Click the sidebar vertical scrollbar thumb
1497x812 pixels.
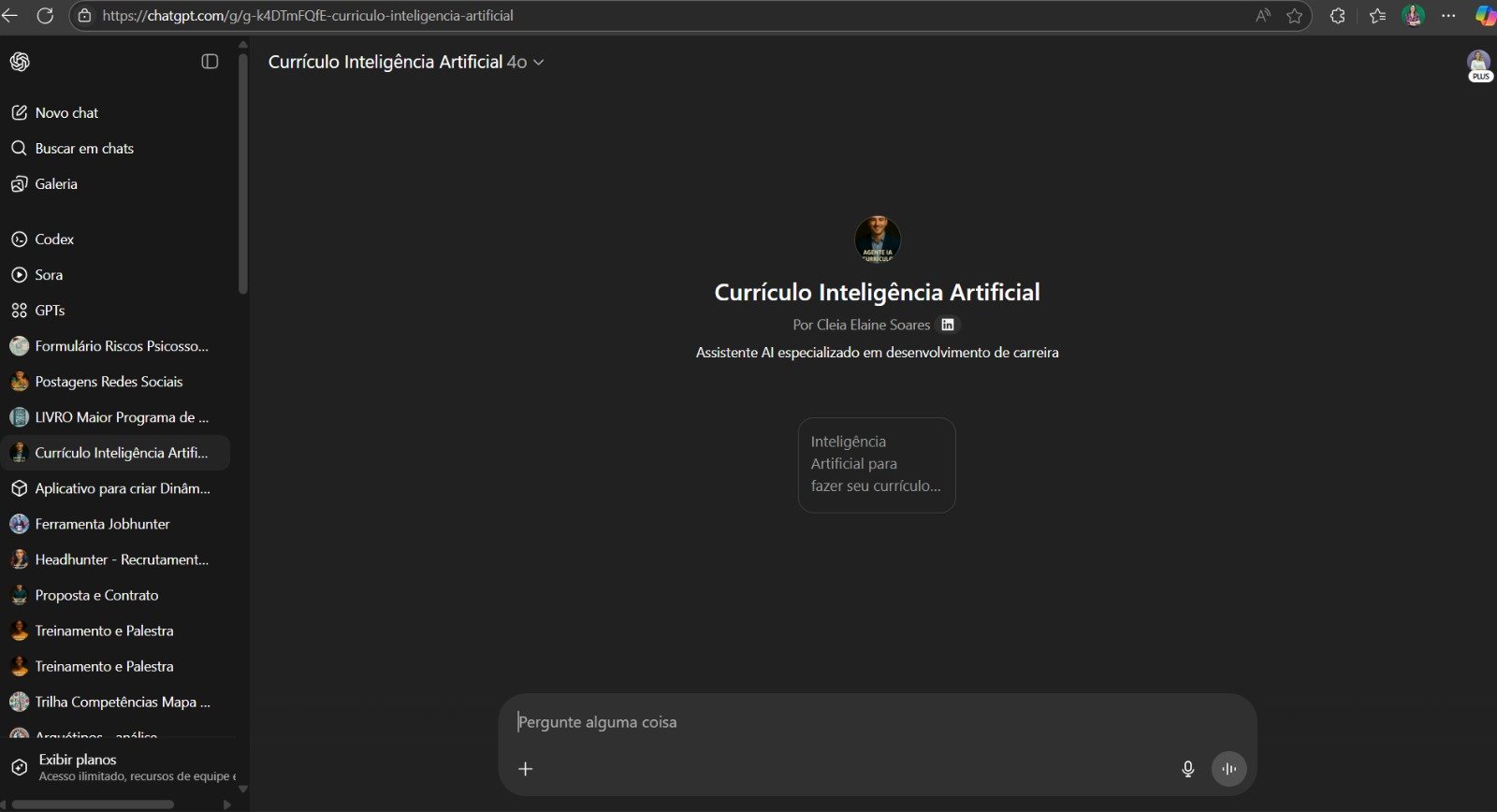coord(243,173)
